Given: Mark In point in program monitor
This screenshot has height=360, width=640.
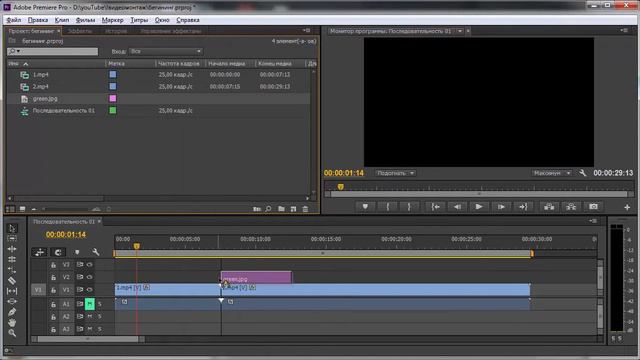Looking at the screenshot, I should 387,207.
